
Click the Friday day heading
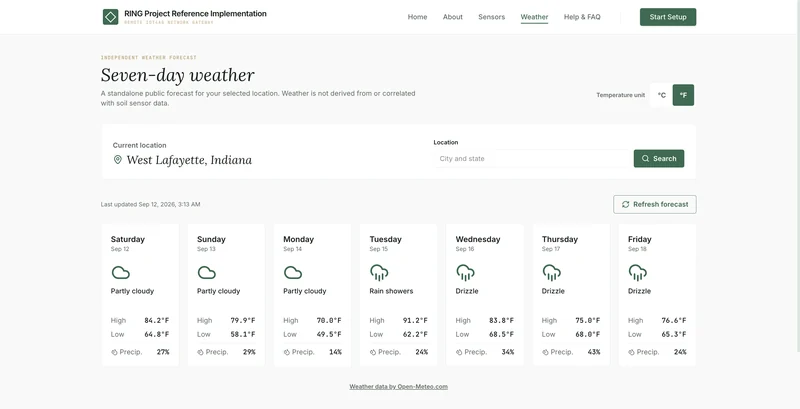click(640, 239)
